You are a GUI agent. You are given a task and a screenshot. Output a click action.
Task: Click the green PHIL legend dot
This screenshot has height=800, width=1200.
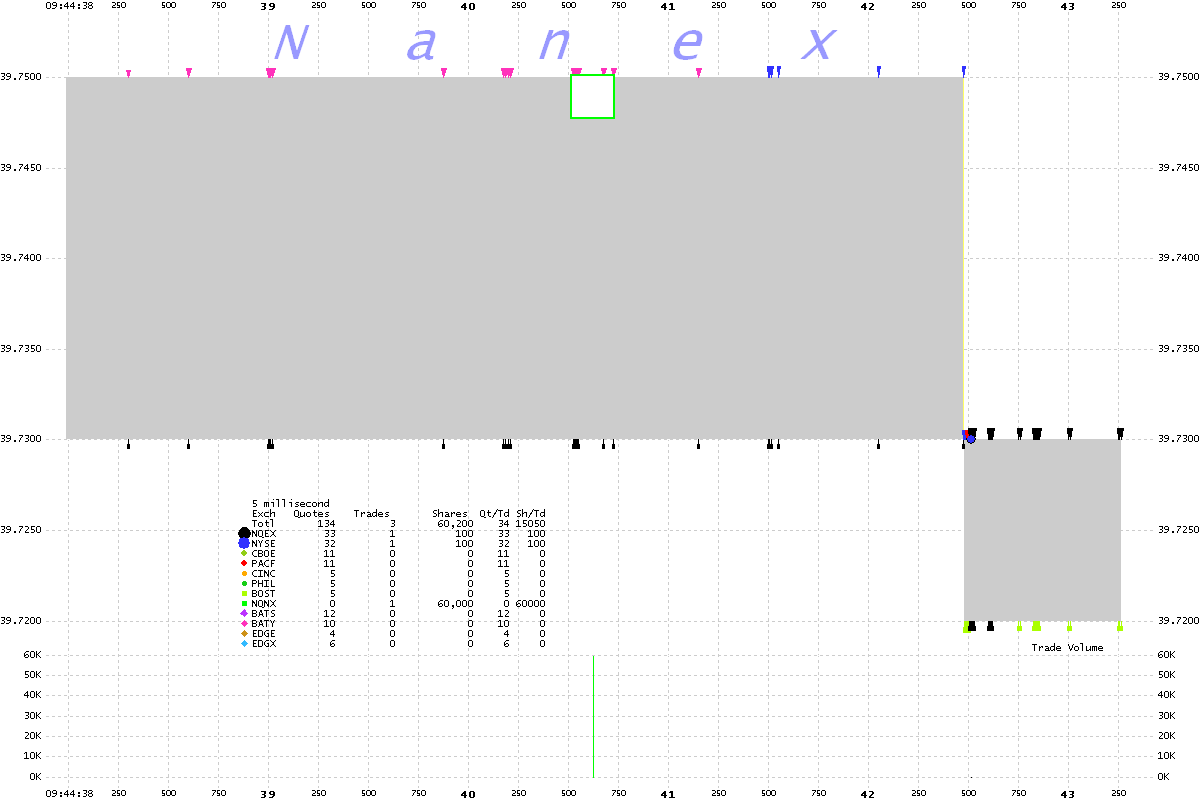(244, 583)
